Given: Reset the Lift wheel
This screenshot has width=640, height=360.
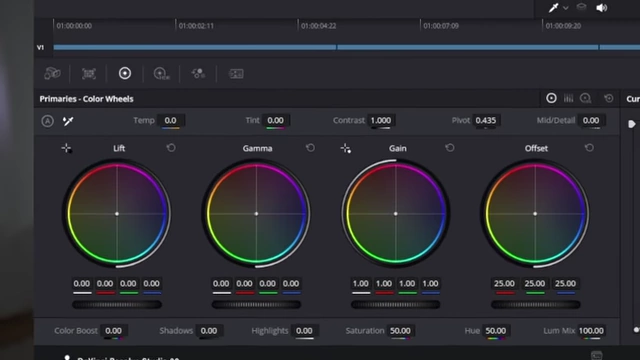Looking at the screenshot, I should tap(171, 148).
